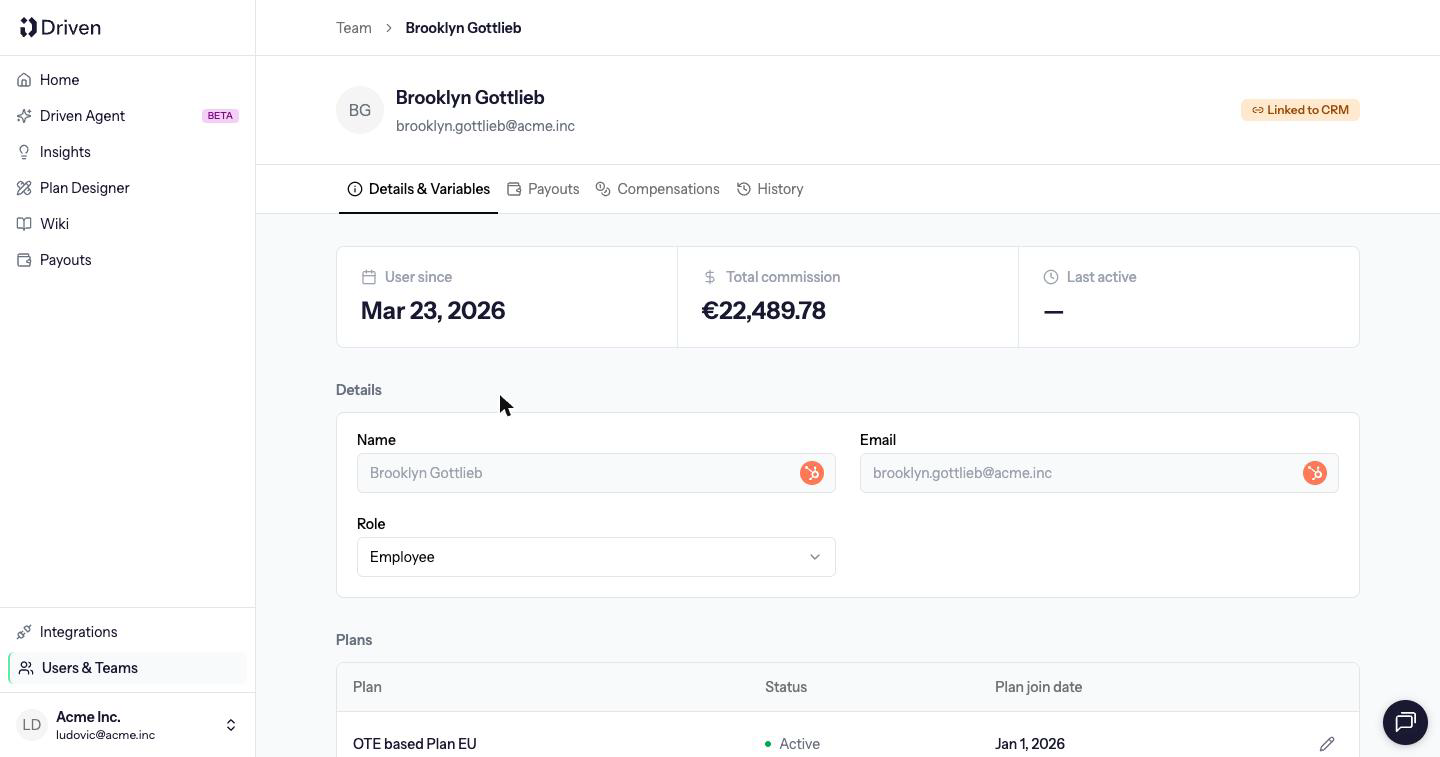Click the Jan 1, 2026 plan join date
The height and width of the screenshot is (757, 1440).
point(1030,744)
